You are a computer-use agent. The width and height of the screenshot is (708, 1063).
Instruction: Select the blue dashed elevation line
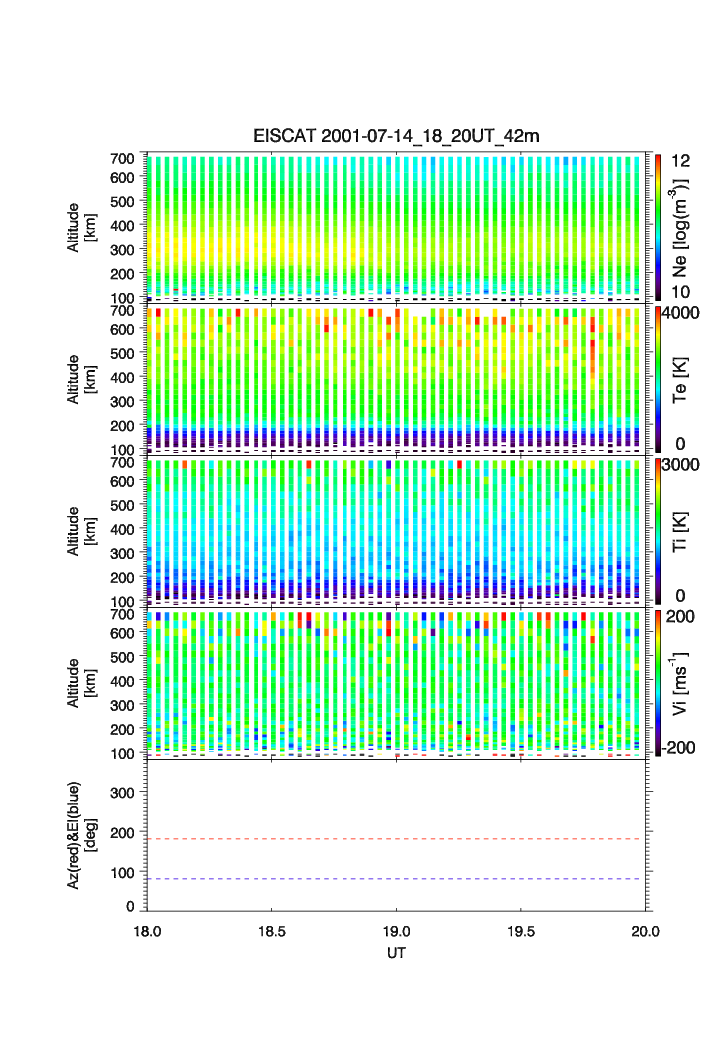click(x=396, y=879)
